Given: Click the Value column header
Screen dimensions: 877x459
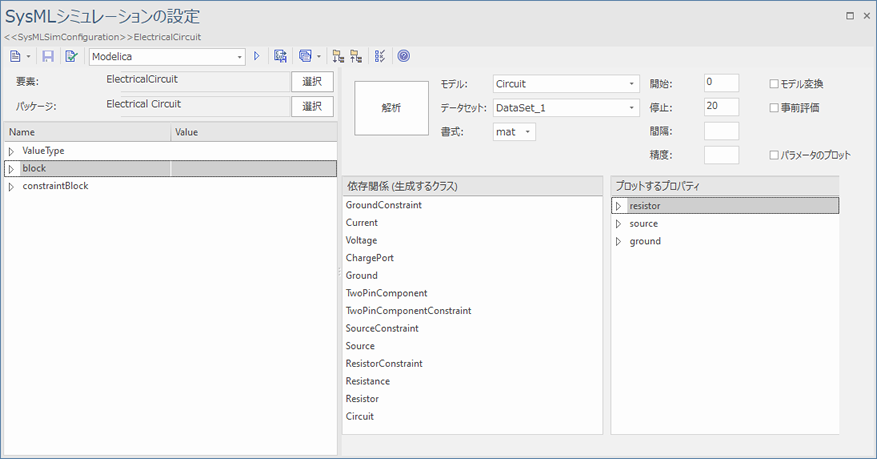Looking at the screenshot, I should pos(254,132).
